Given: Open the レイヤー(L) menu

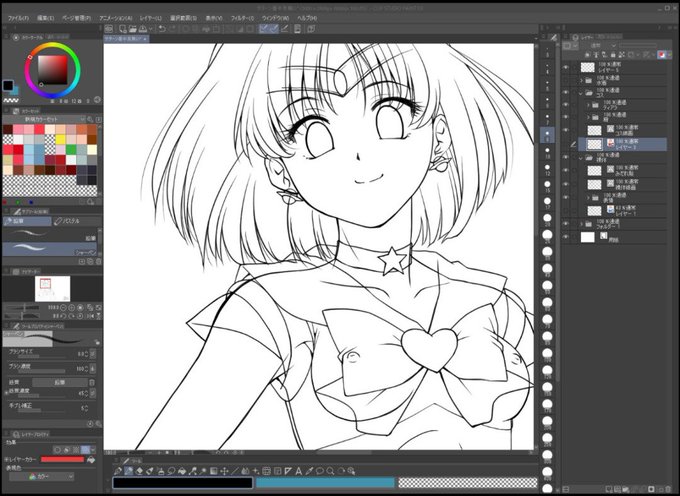Looking at the screenshot, I should (150, 18).
